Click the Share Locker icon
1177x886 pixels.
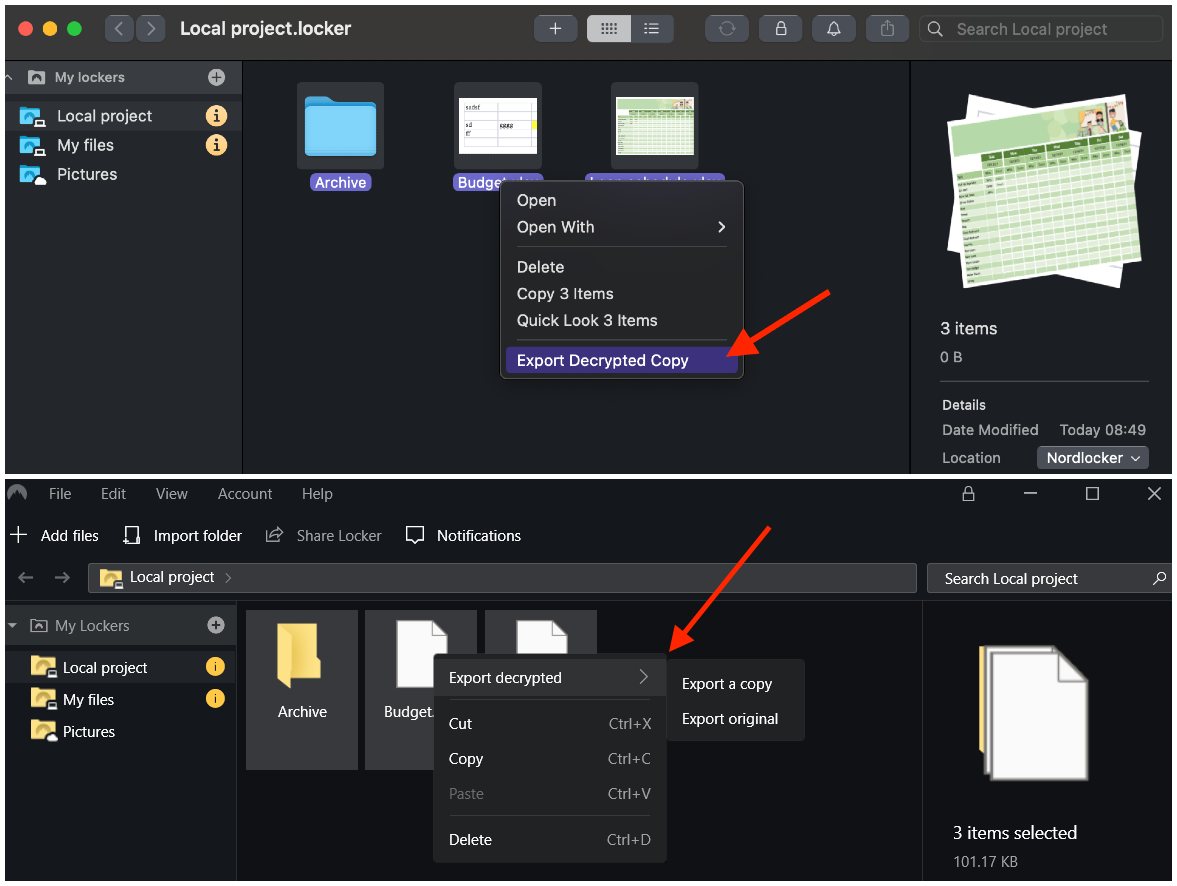pos(275,535)
